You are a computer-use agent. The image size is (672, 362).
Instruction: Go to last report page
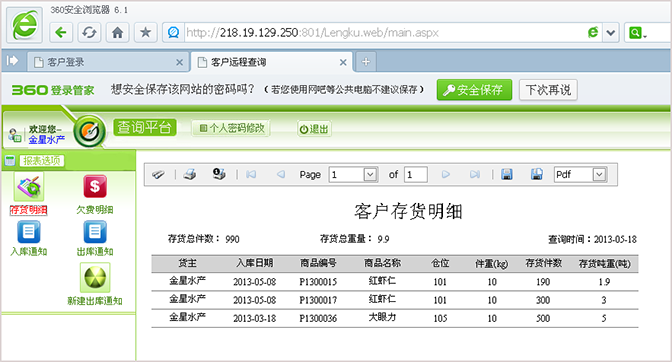pos(475,174)
